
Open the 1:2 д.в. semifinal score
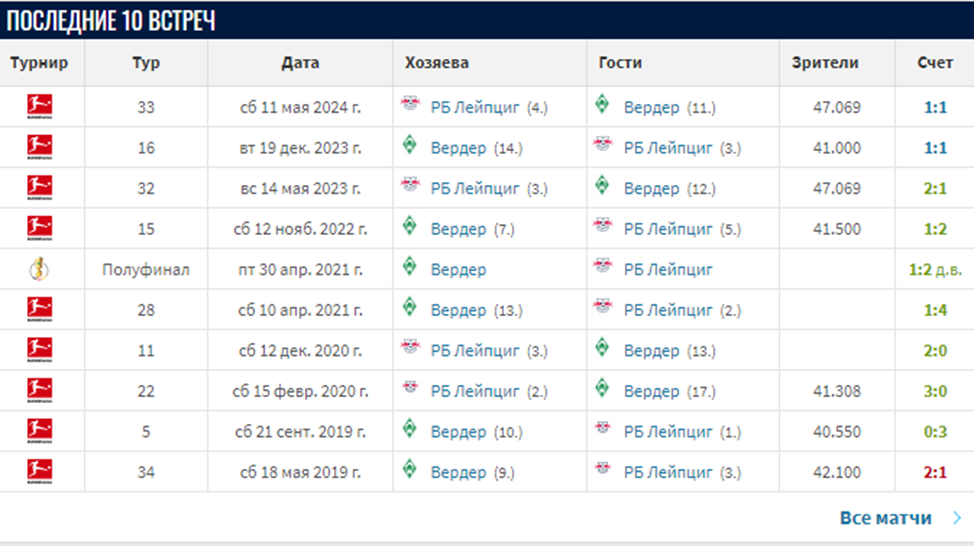[934, 270]
